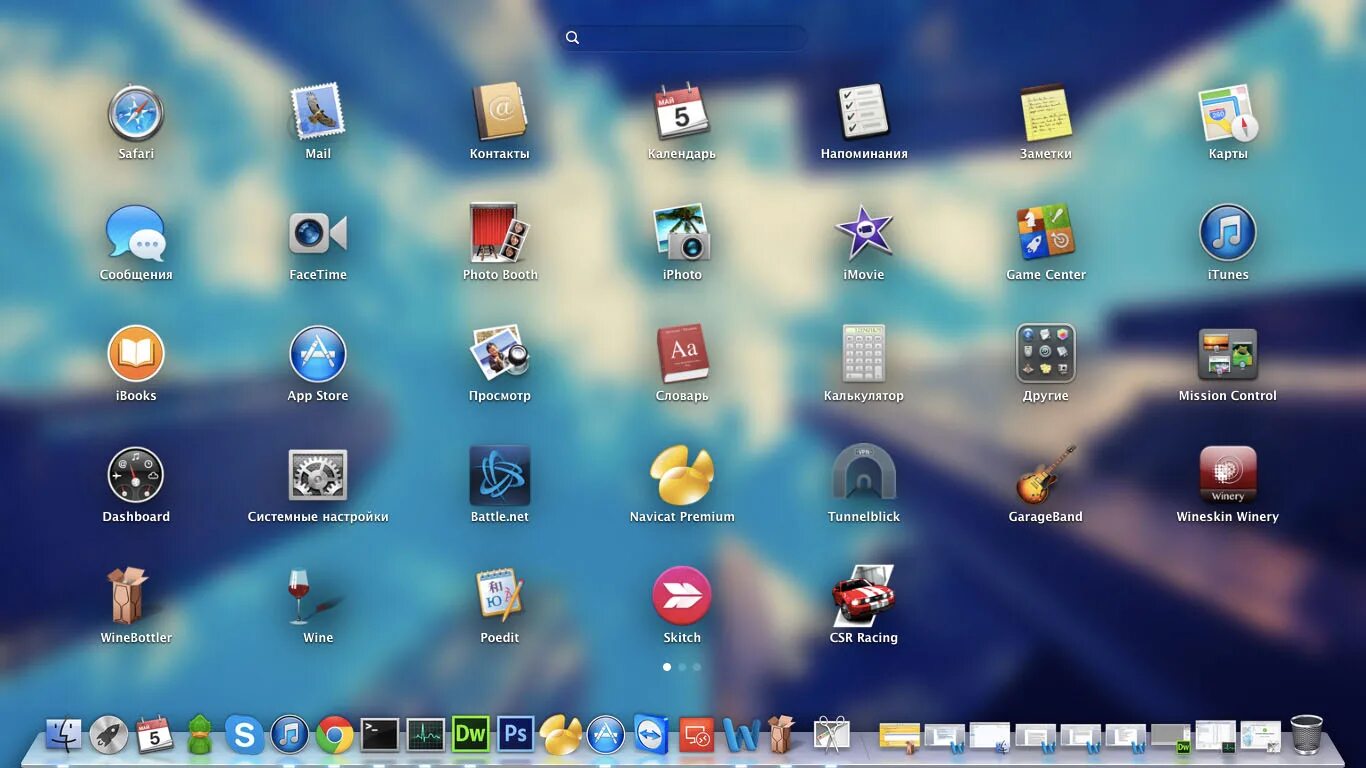Screen dimensions: 1366x768
Task: Switch to second Launchpad page dot
Action: coord(682,667)
